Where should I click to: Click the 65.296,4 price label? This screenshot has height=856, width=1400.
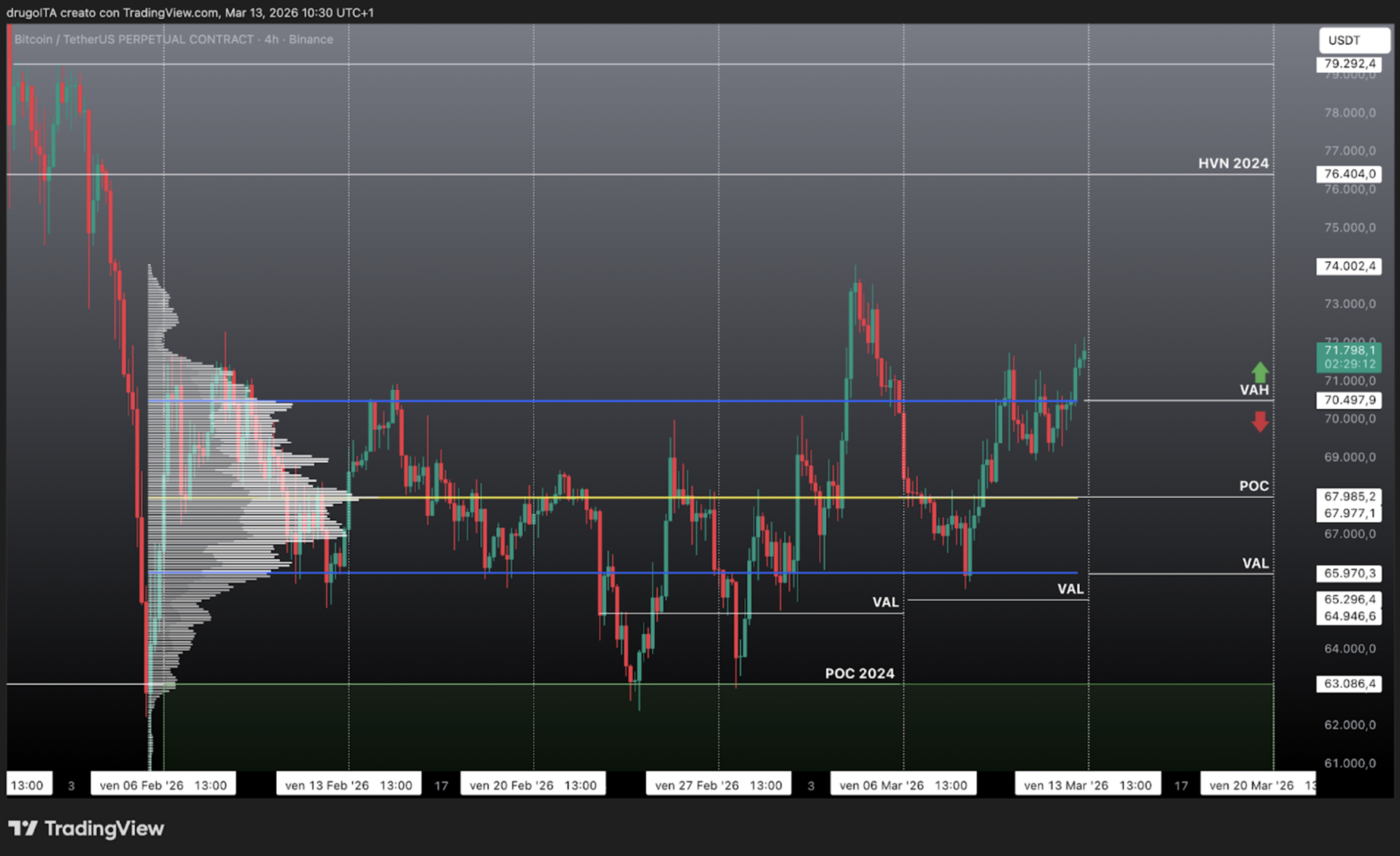coord(1350,599)
